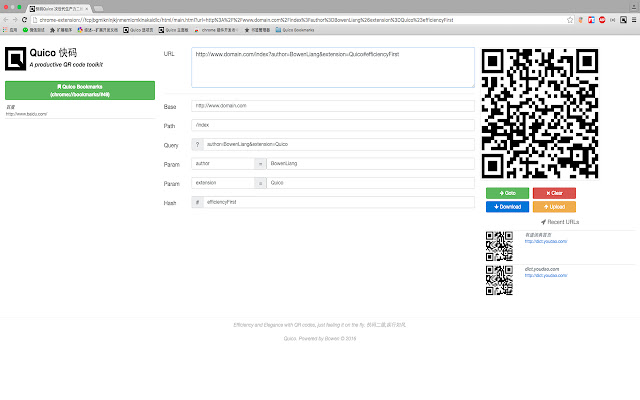Open the star-icon bookmark in bookmarks bar

tap(257, 30)
